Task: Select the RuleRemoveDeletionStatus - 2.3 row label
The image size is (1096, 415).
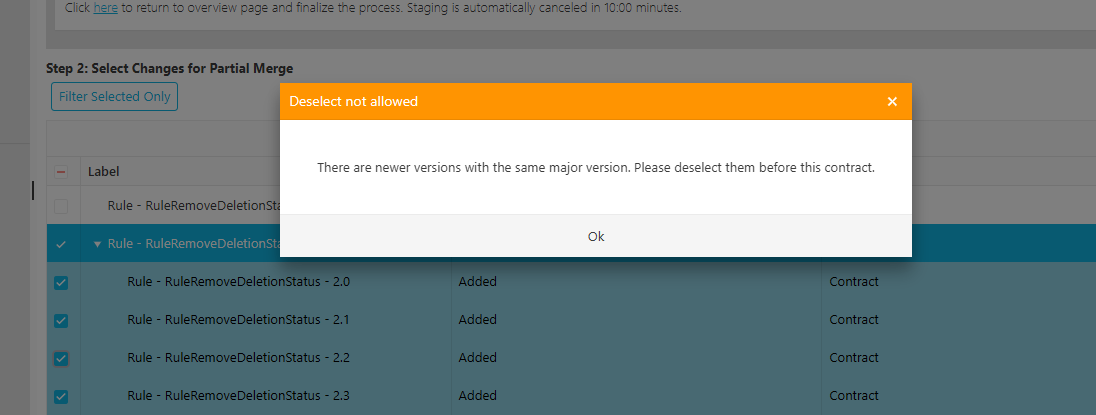Action: click(x=238, y=396)
